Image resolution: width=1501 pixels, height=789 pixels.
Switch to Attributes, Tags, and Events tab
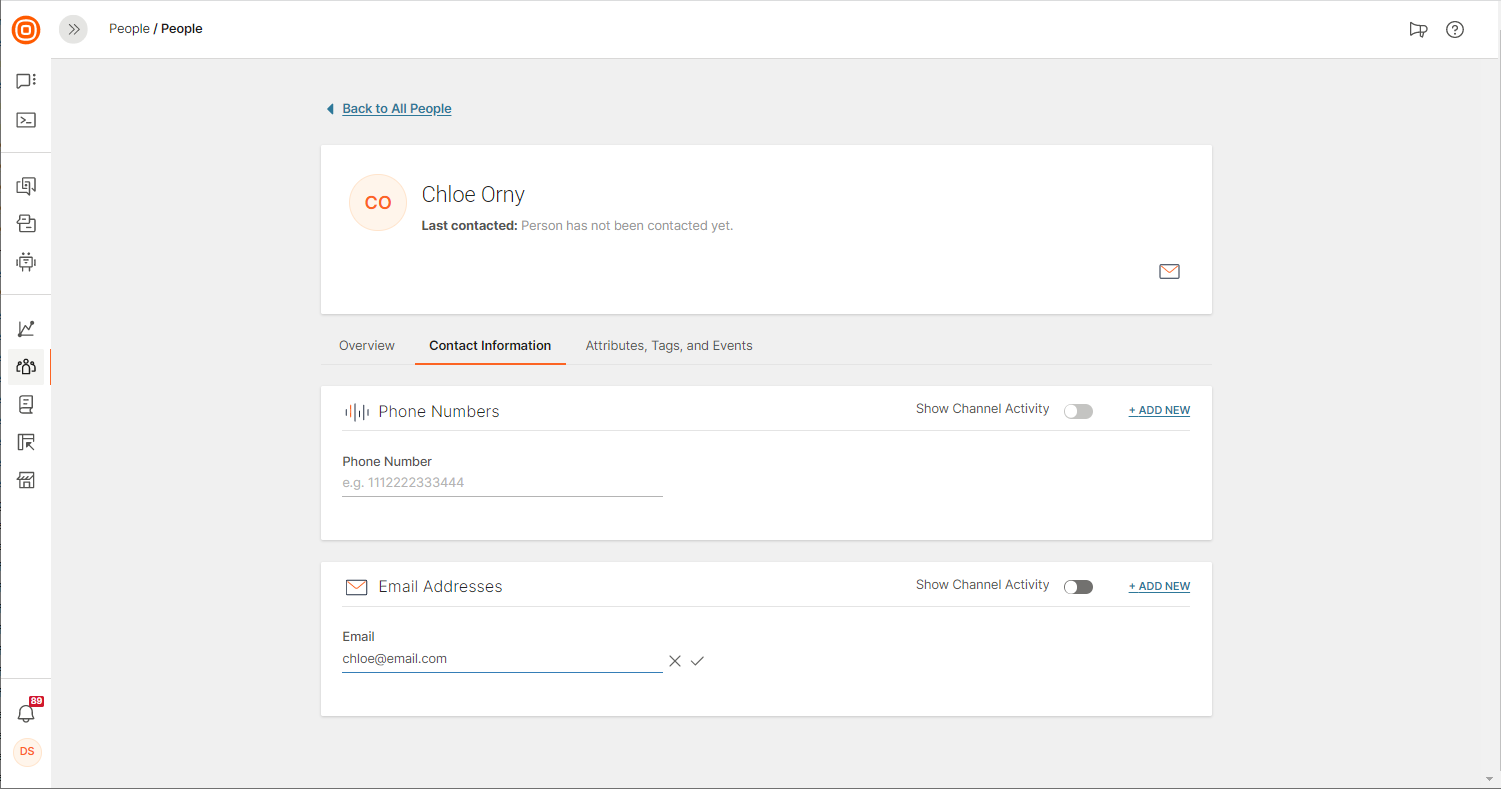[x=668, y=346]
